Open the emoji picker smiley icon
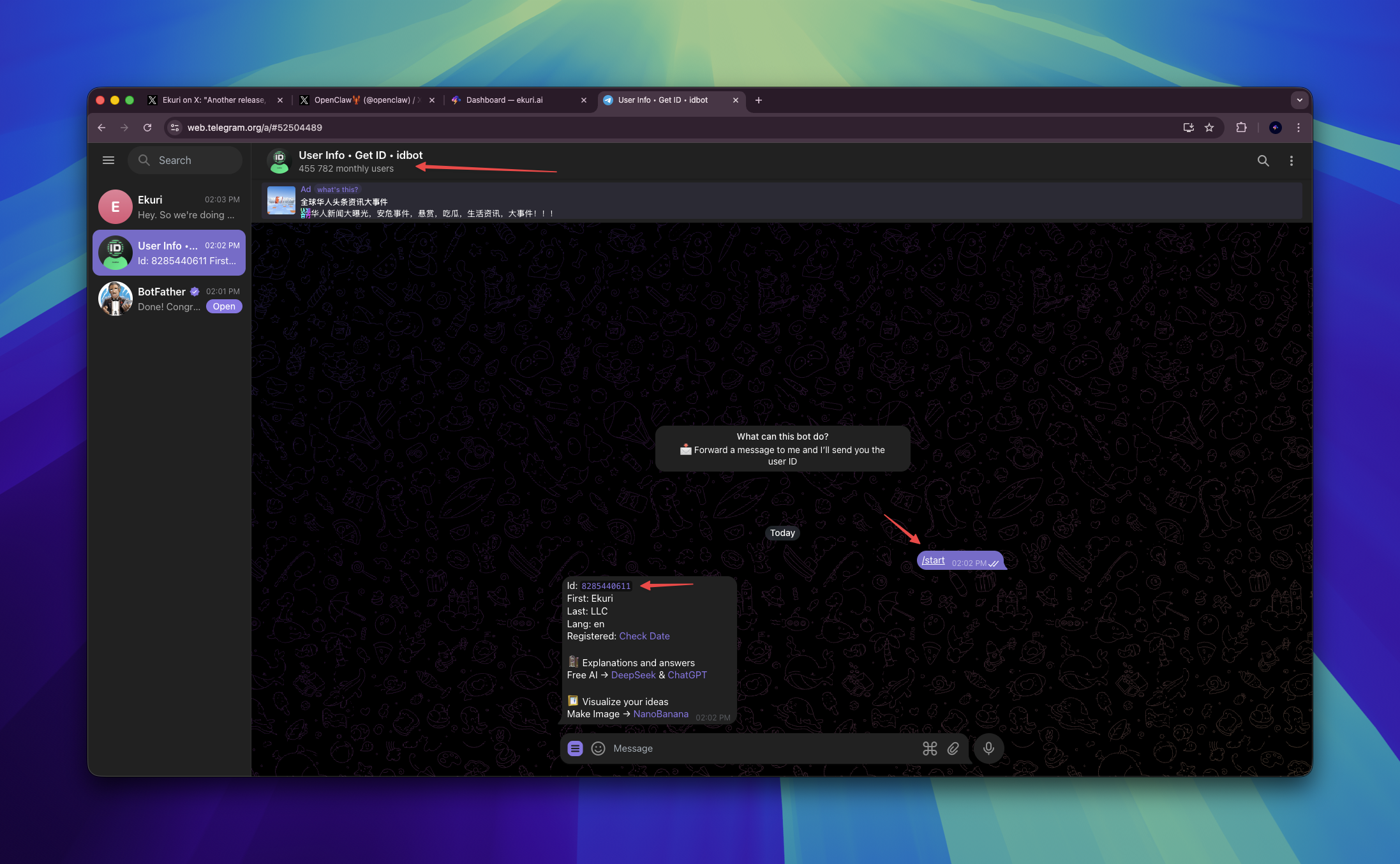The image size is (1400, 864). click(598, 749)
